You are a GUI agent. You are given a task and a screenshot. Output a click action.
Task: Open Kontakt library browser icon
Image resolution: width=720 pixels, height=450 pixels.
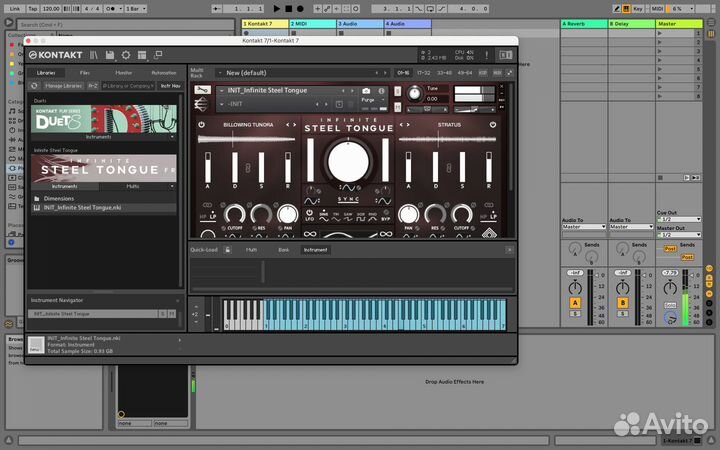click(94, 55)
